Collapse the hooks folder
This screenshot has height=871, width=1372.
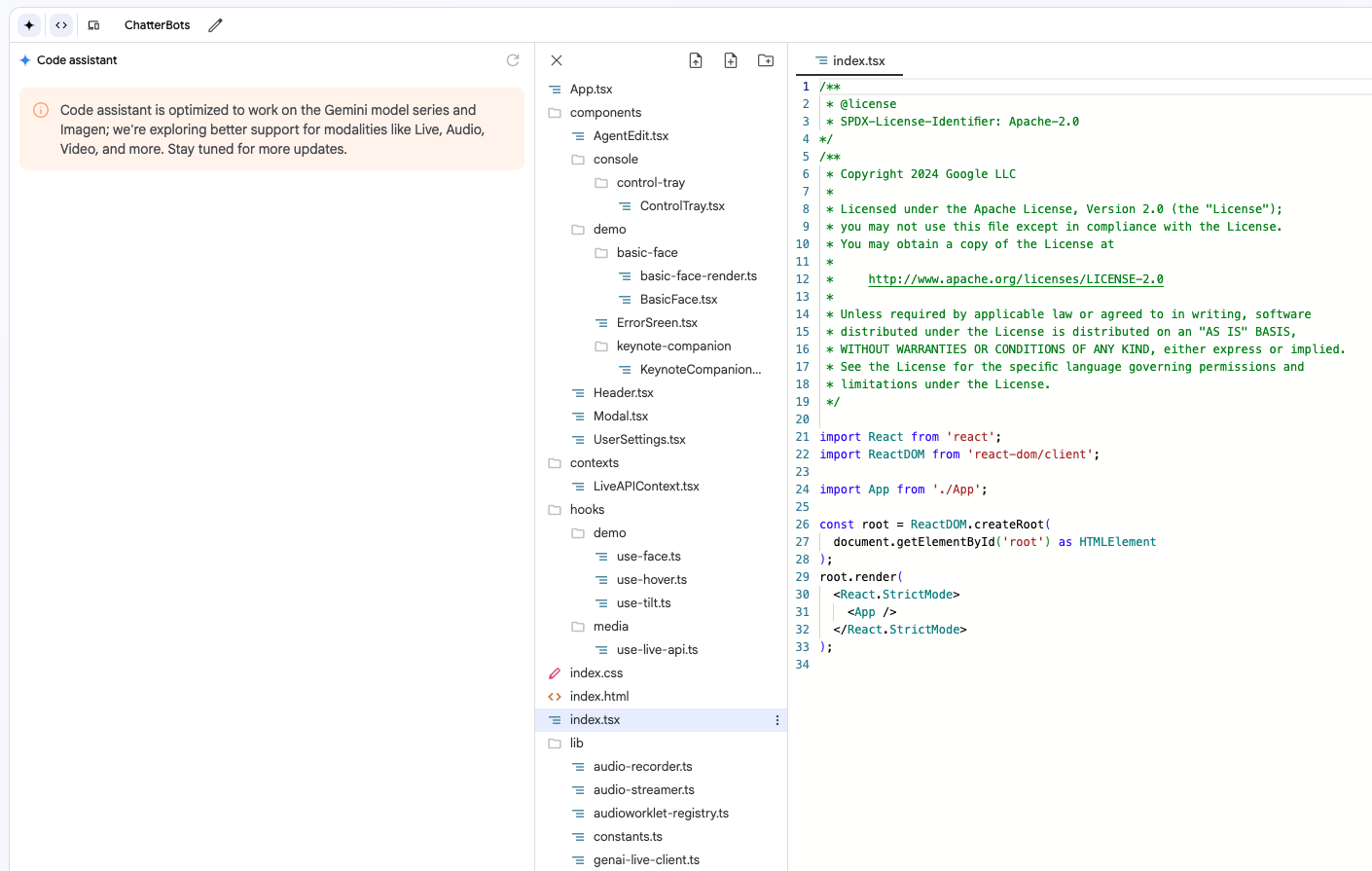586,510
